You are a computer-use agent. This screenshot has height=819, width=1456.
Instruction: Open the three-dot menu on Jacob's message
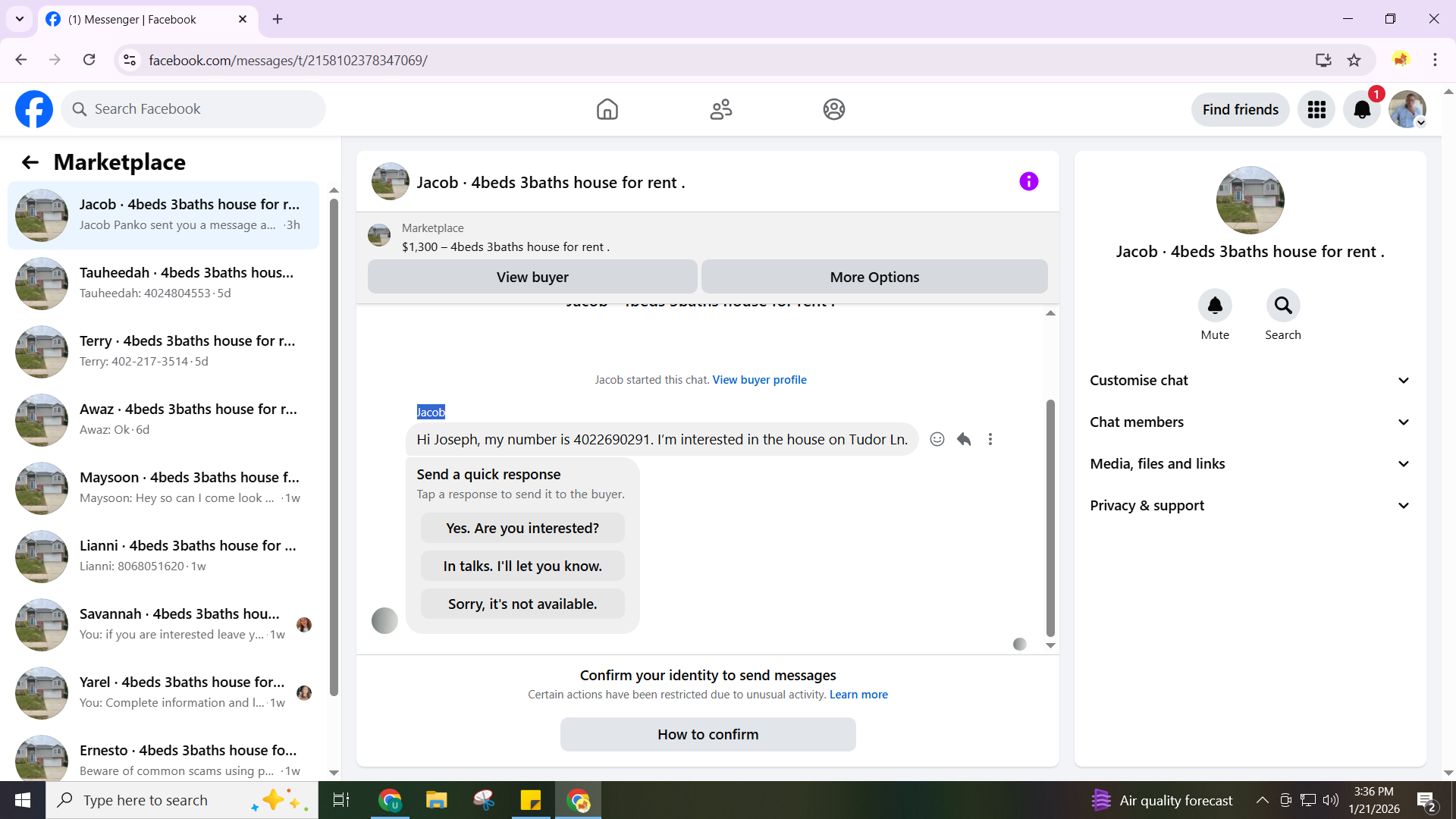point(990,439)
